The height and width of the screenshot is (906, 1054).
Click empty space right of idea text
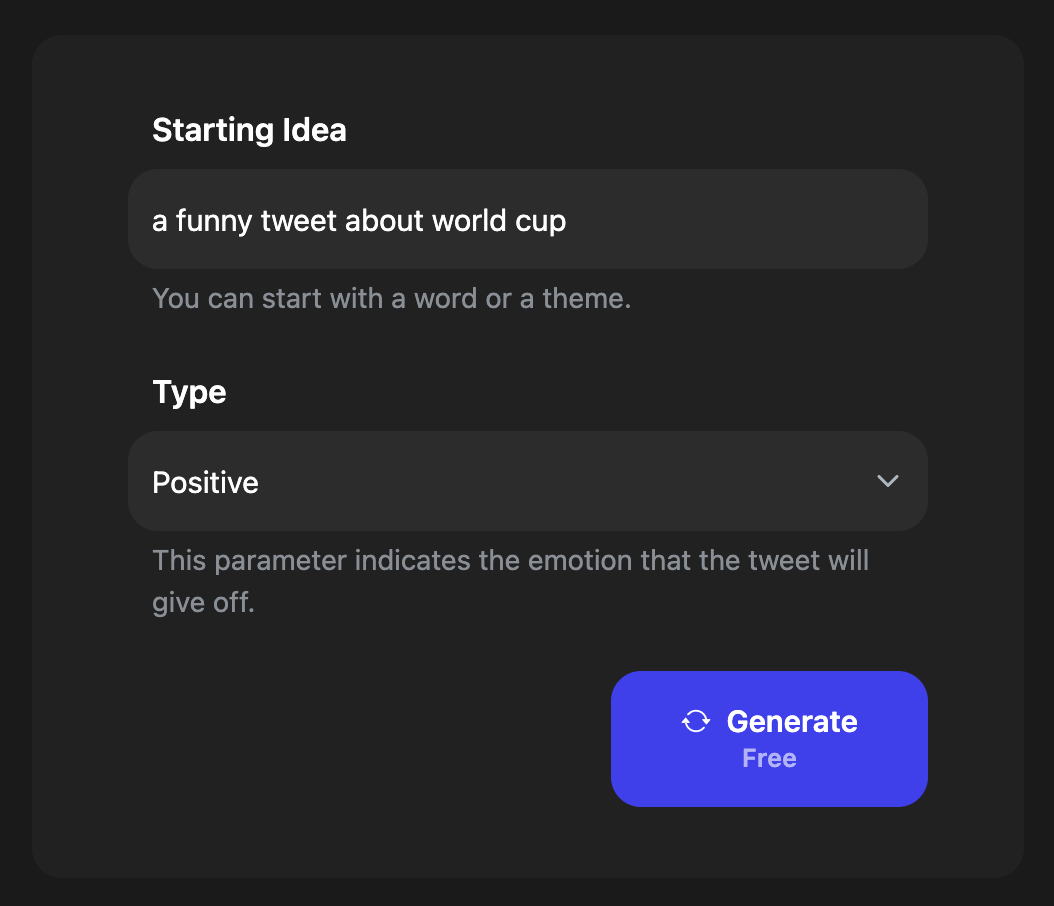746,219
